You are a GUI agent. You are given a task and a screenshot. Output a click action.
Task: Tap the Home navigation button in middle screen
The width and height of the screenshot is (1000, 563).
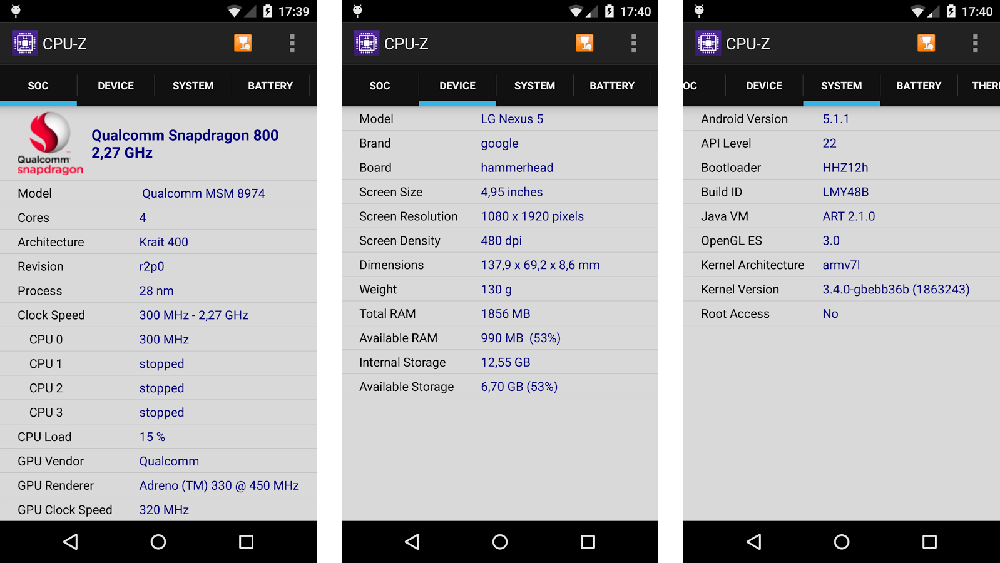[x=500, y=542]
